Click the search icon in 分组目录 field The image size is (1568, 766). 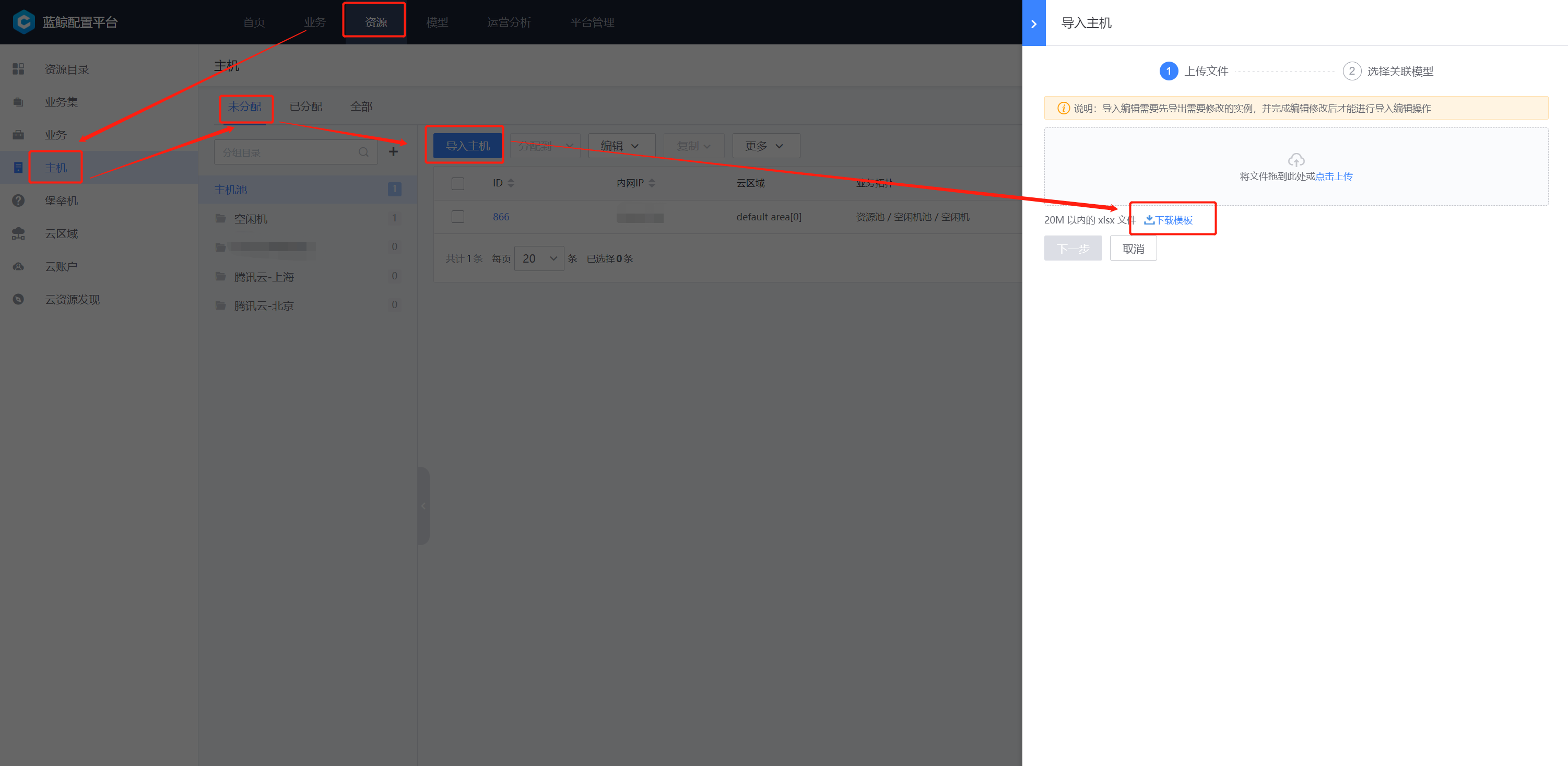(363, 152)
